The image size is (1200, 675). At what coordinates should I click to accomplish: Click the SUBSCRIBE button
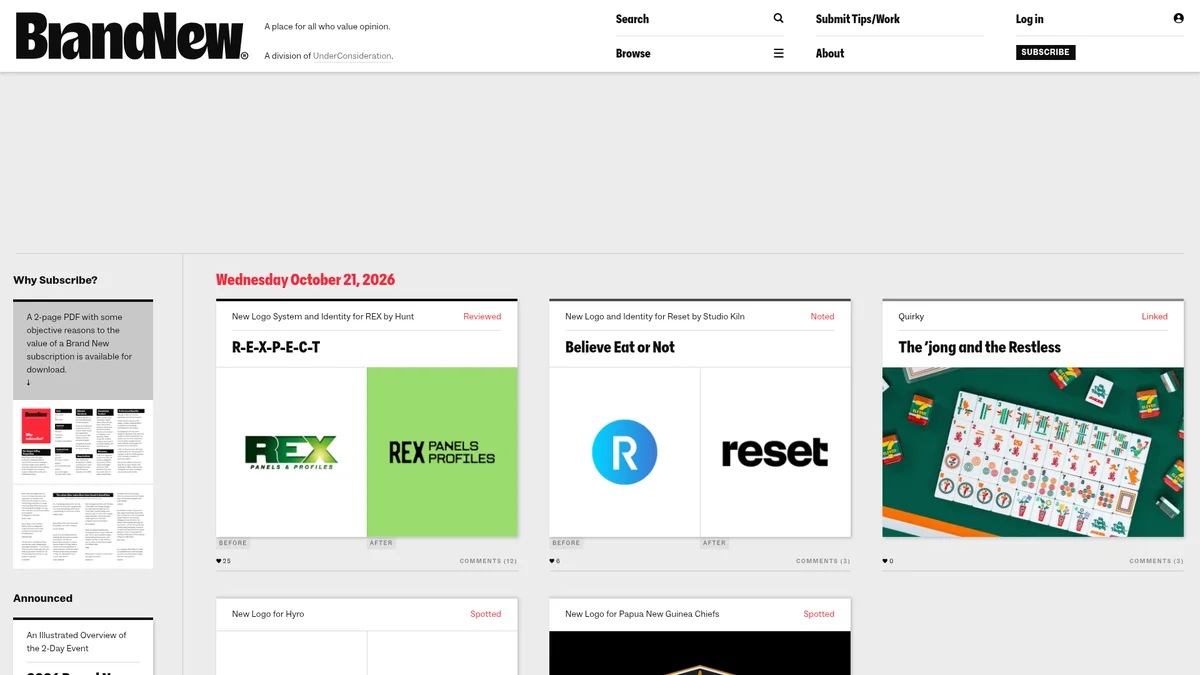1045,52
